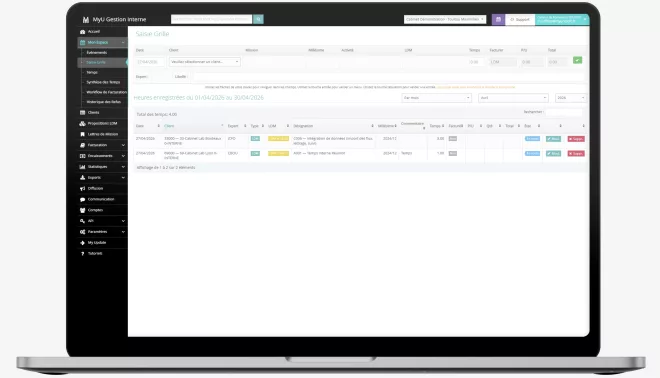Click the green checkmark validate button
This screenshot has width=660, height=378.
click(578, 60)
